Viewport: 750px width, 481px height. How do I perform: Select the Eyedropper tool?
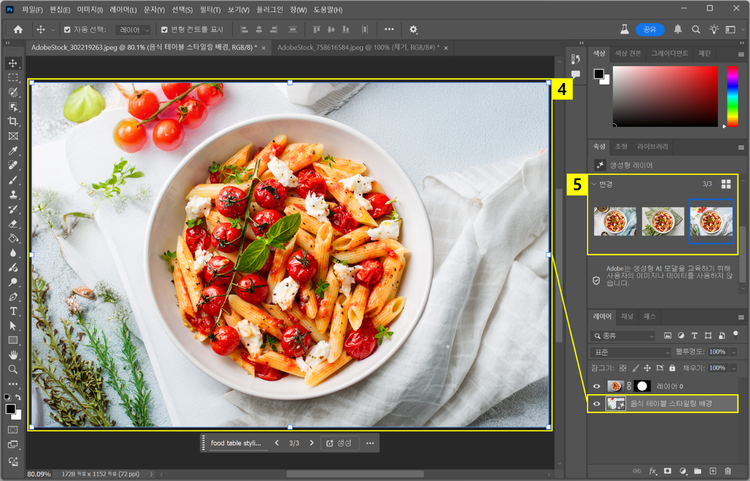pyautogui.click(x=13, y=151)
